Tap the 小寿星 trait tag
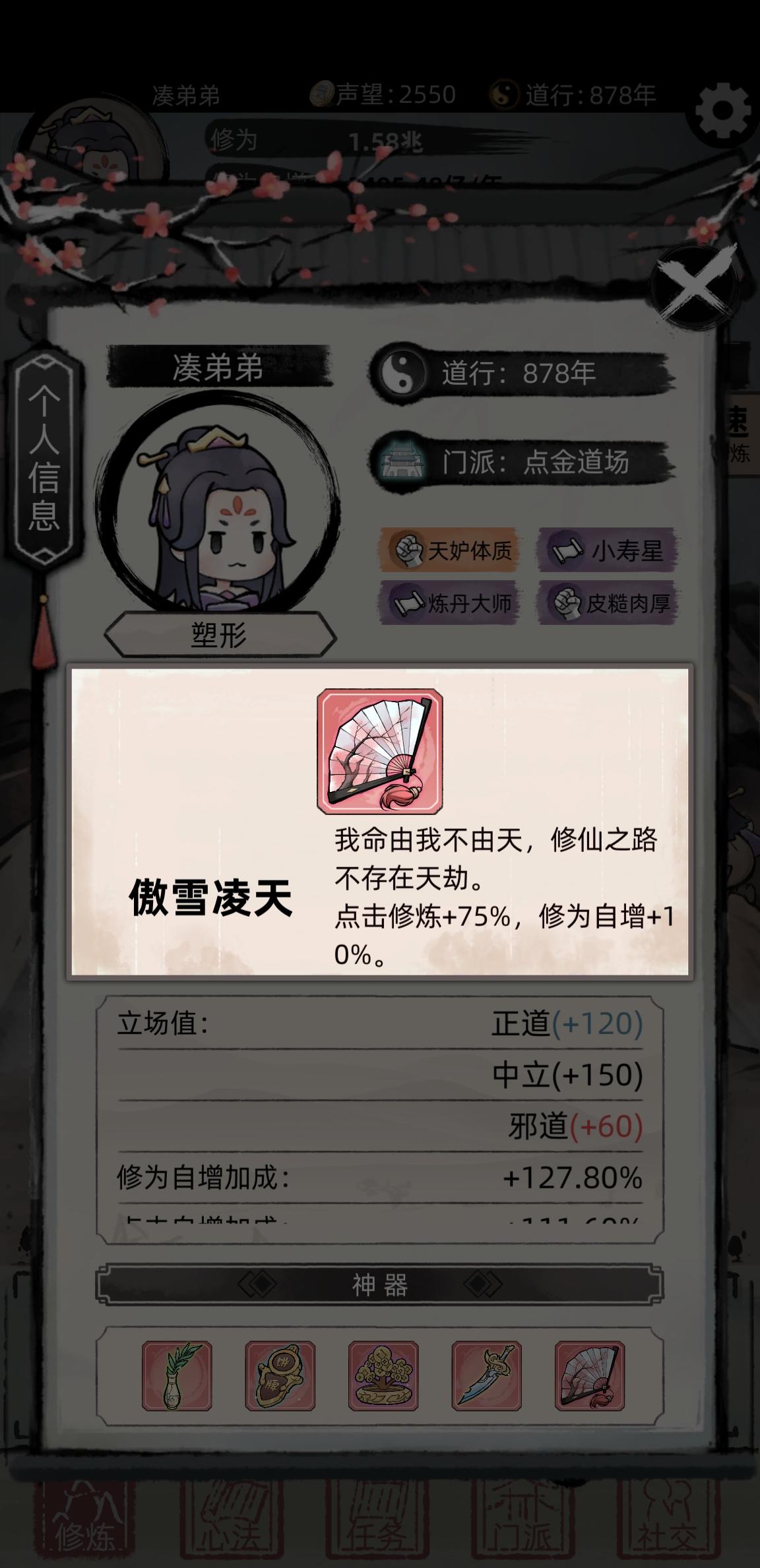 (607, 550)
